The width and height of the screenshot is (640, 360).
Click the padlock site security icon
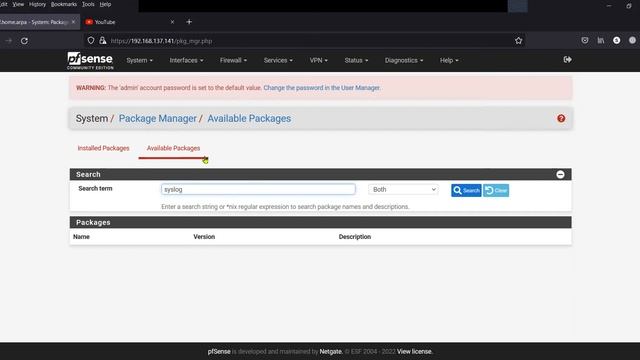pos(102,40)
